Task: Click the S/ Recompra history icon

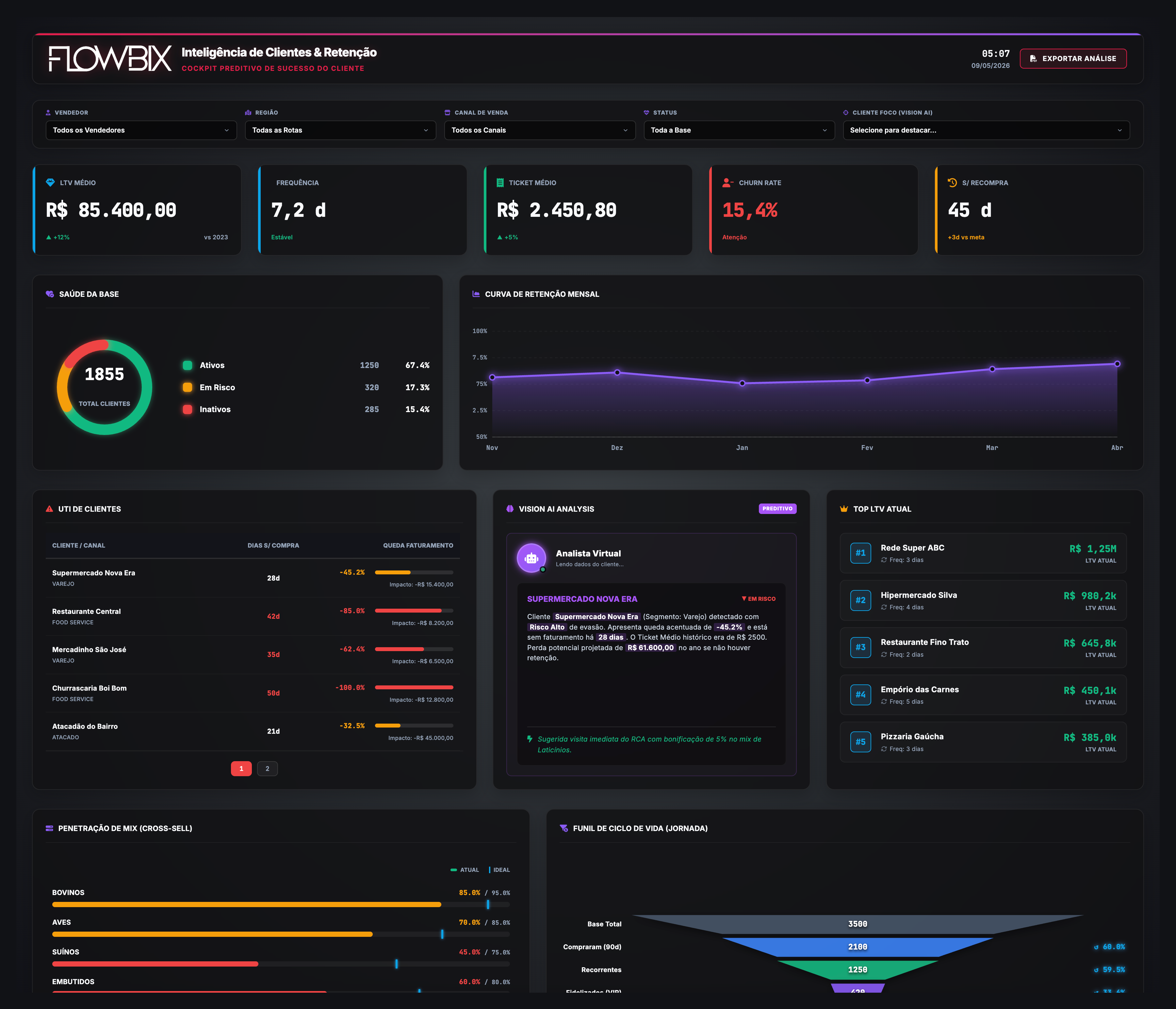Action: [952, 183]
